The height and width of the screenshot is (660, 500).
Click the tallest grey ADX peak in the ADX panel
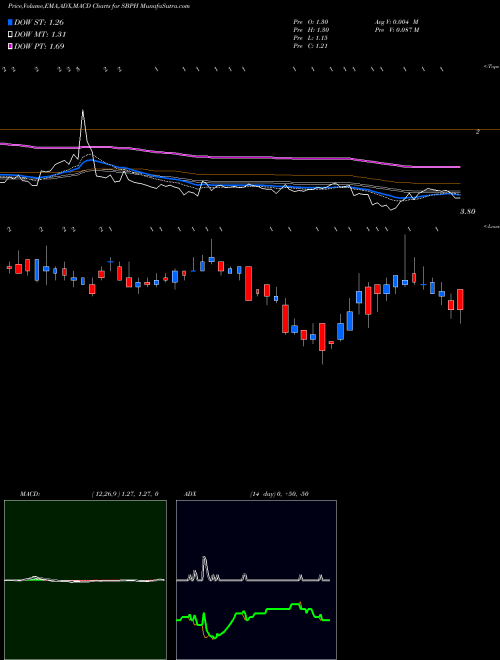pyautogui.click(x=205, y=558)
